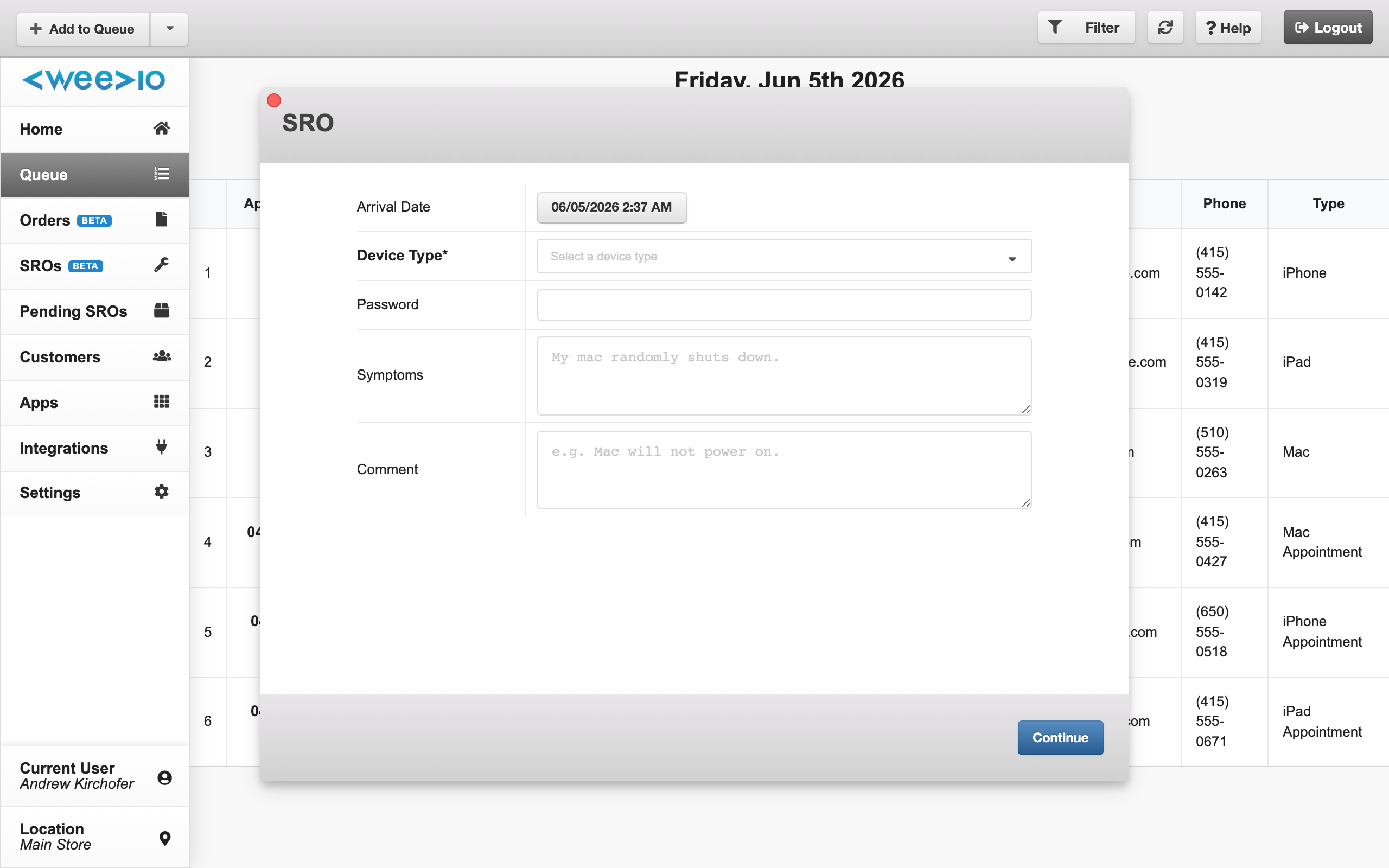The width and height of the screenshot is (1389, 868).
Task: Click the Pending SROs box icon
Action: (161, 310)
